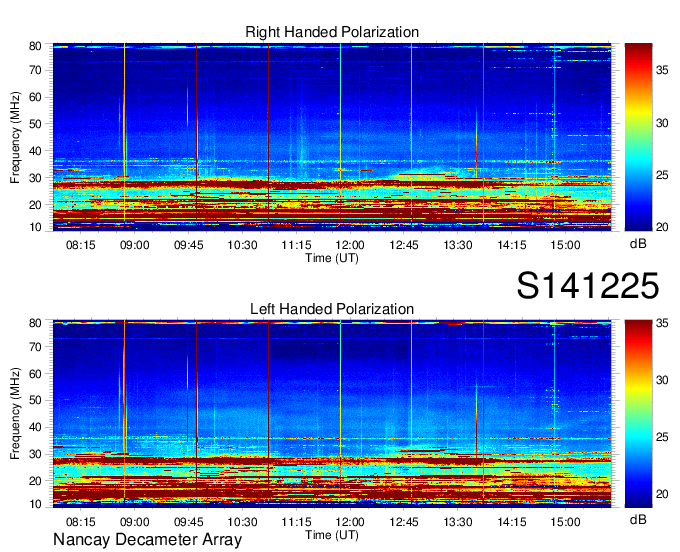
Task: Click the left-handed plot color scale bar
Action: point(638,414)
